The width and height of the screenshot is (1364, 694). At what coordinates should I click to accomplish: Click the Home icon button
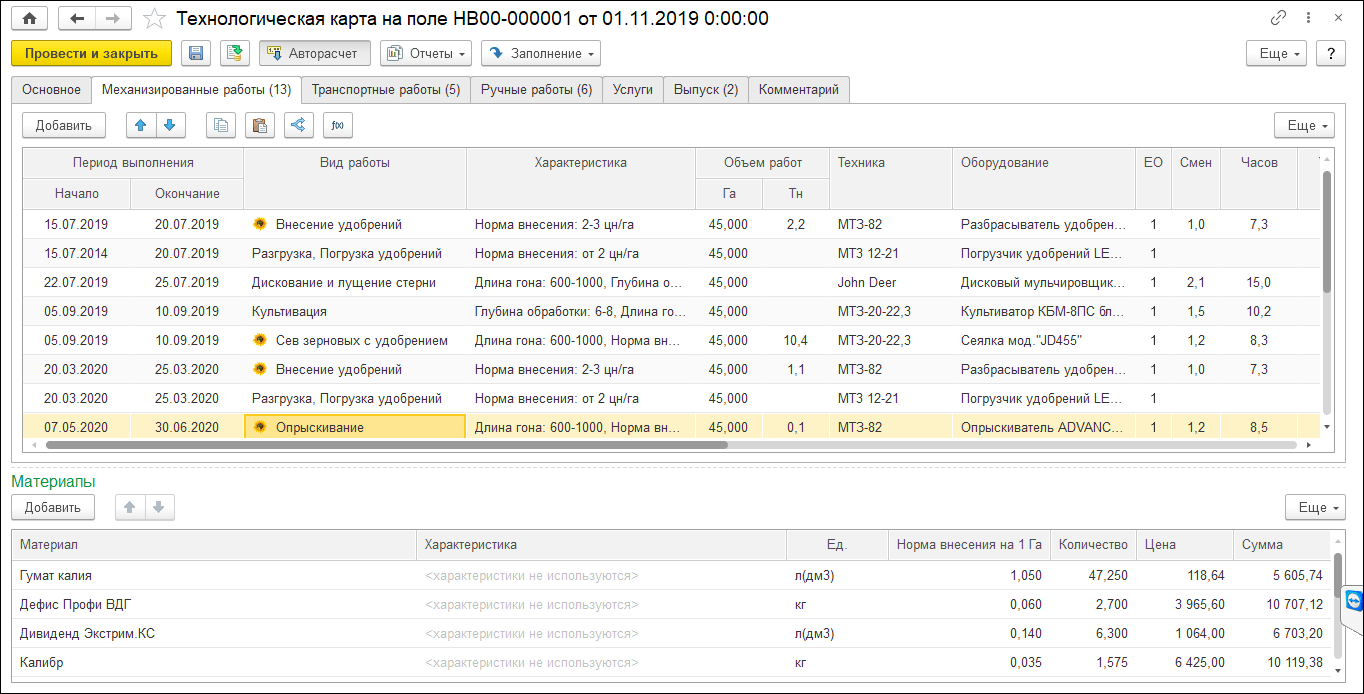29,18
